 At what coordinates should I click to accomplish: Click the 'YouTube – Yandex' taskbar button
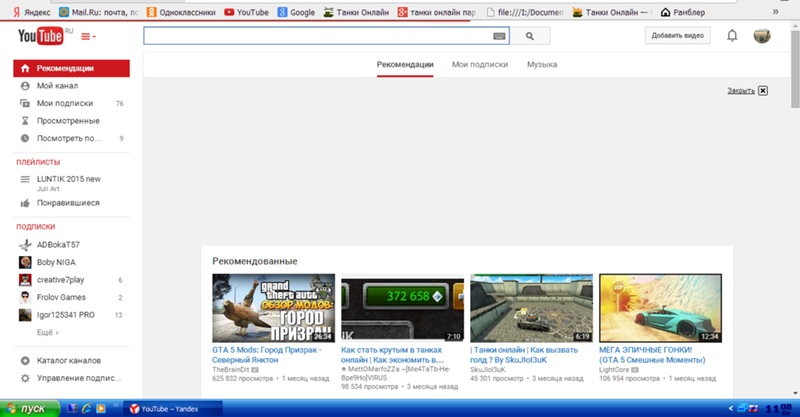173,409
